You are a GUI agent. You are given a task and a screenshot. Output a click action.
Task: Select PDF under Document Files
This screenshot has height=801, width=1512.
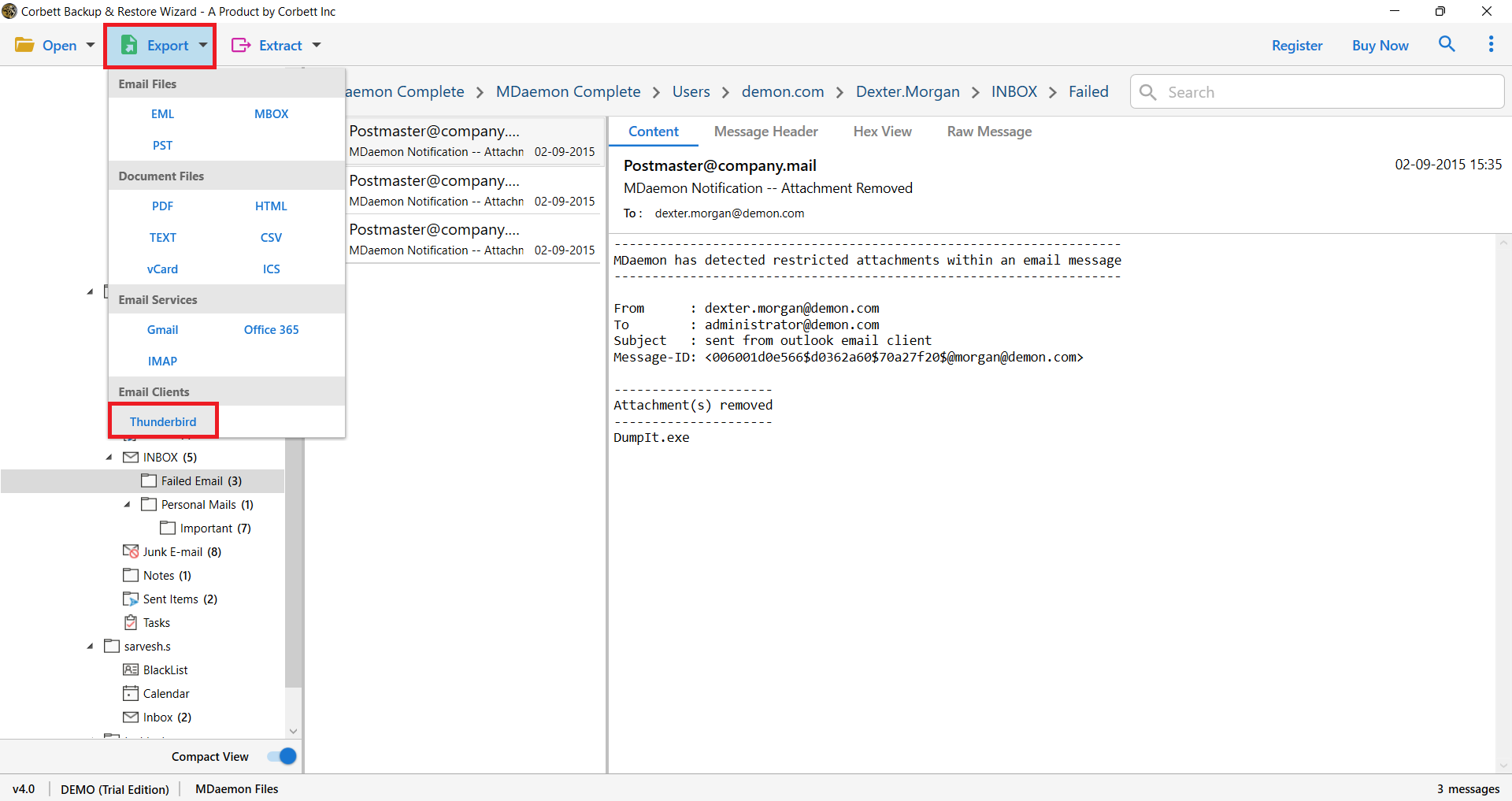[162, 206]
